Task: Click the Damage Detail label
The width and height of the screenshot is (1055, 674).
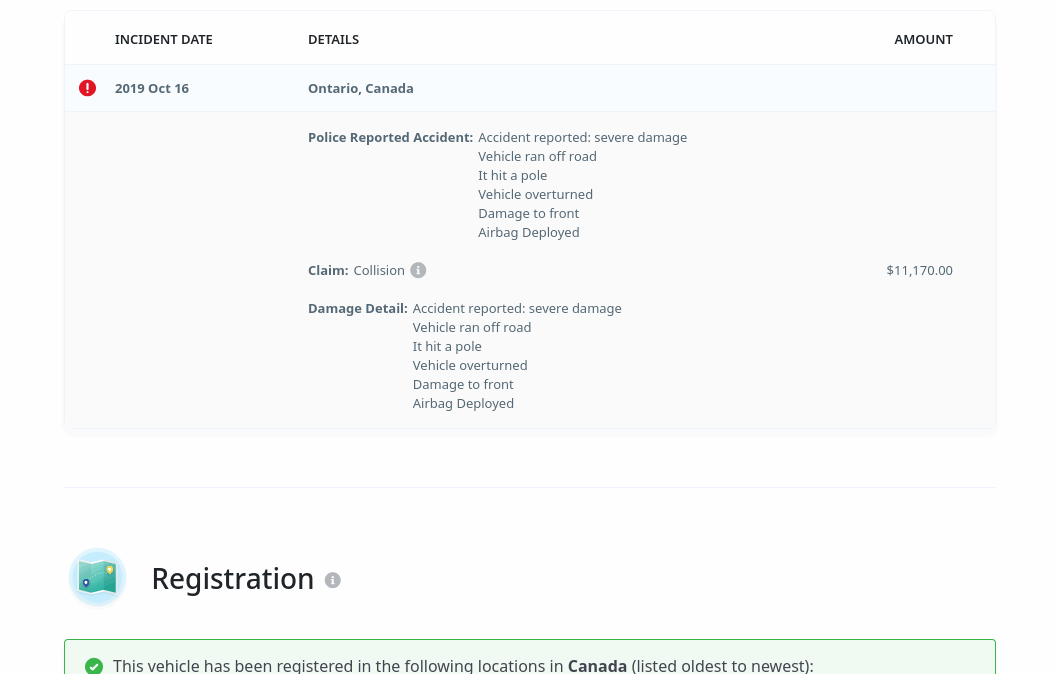Action: pos(358,309)
